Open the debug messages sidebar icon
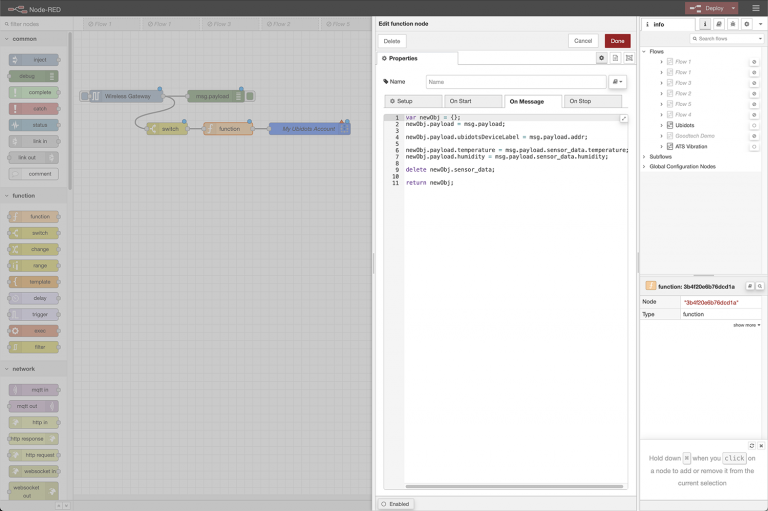 coord(733,24)
